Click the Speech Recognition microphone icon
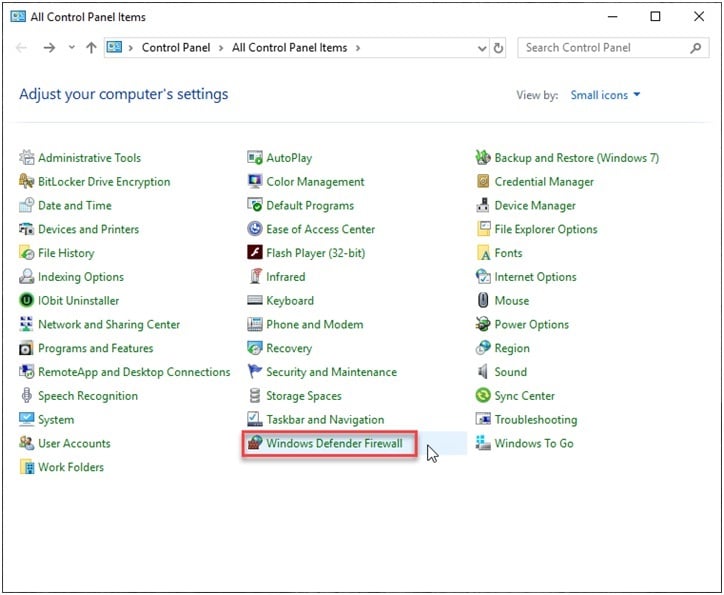The height and width of the screenshot is (595, 724). (x=26, y=396)
